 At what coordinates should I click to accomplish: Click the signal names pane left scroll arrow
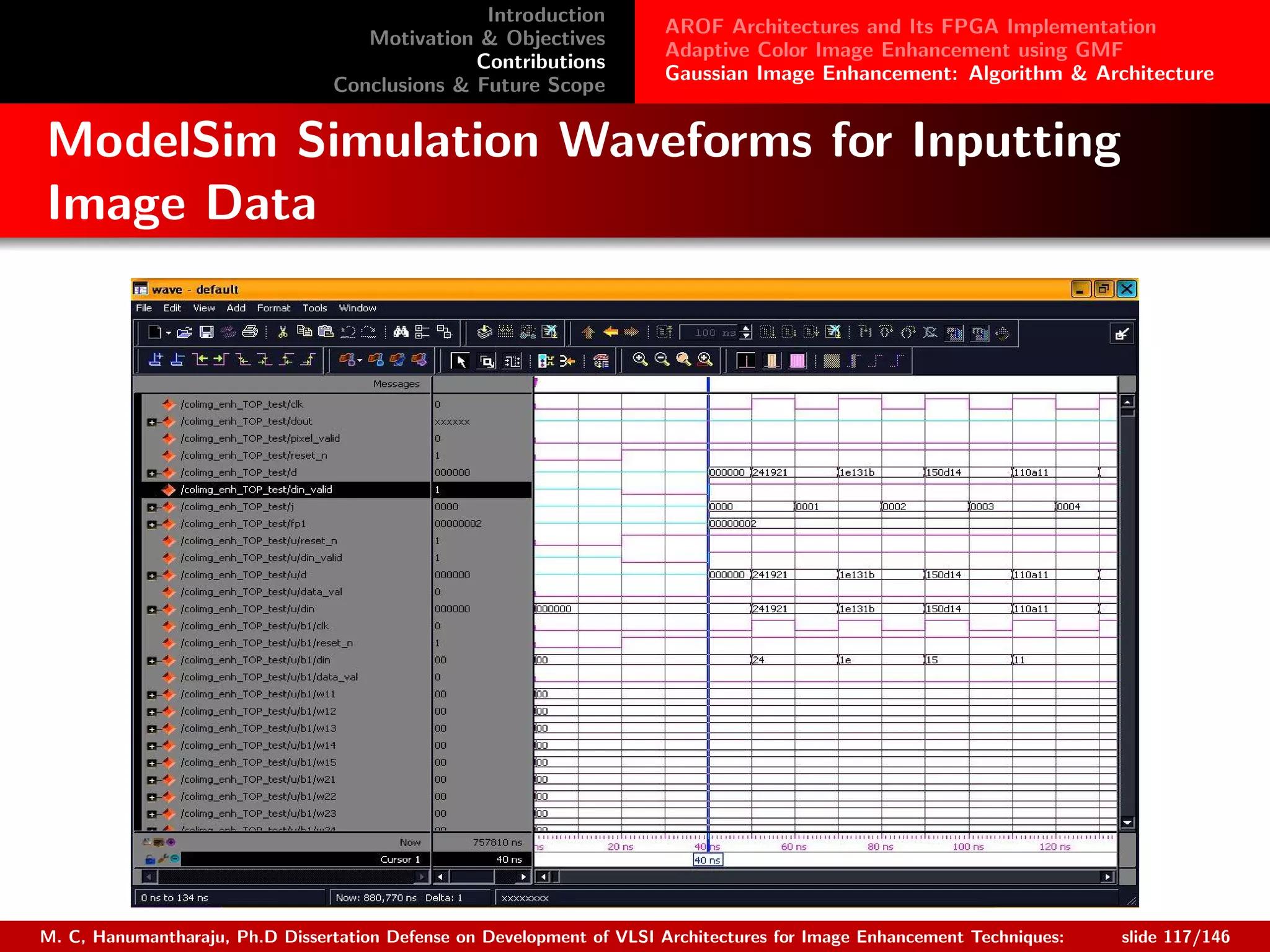pyautogui.click(x=149, y=877)
